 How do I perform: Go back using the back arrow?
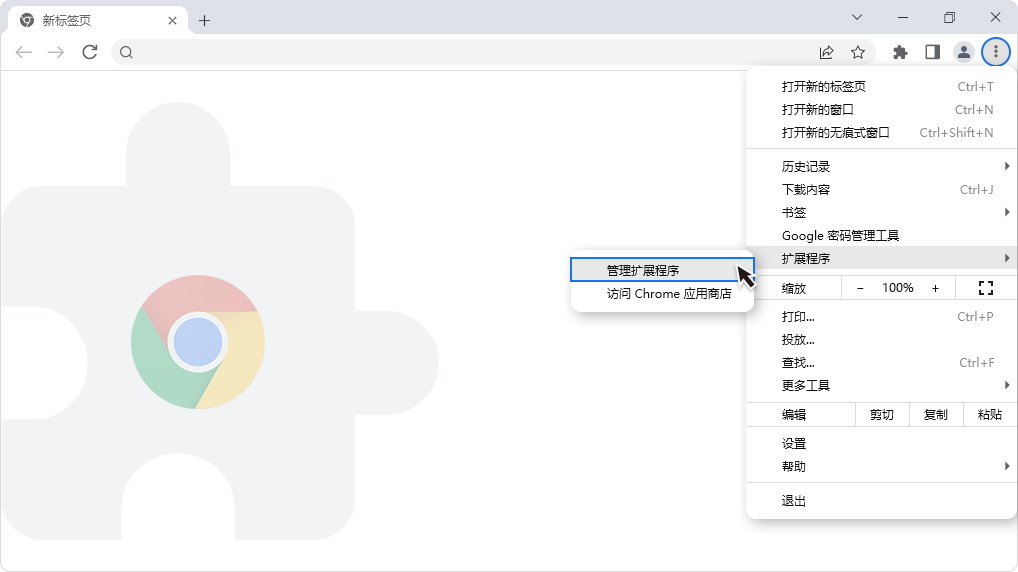click(24, 53)
